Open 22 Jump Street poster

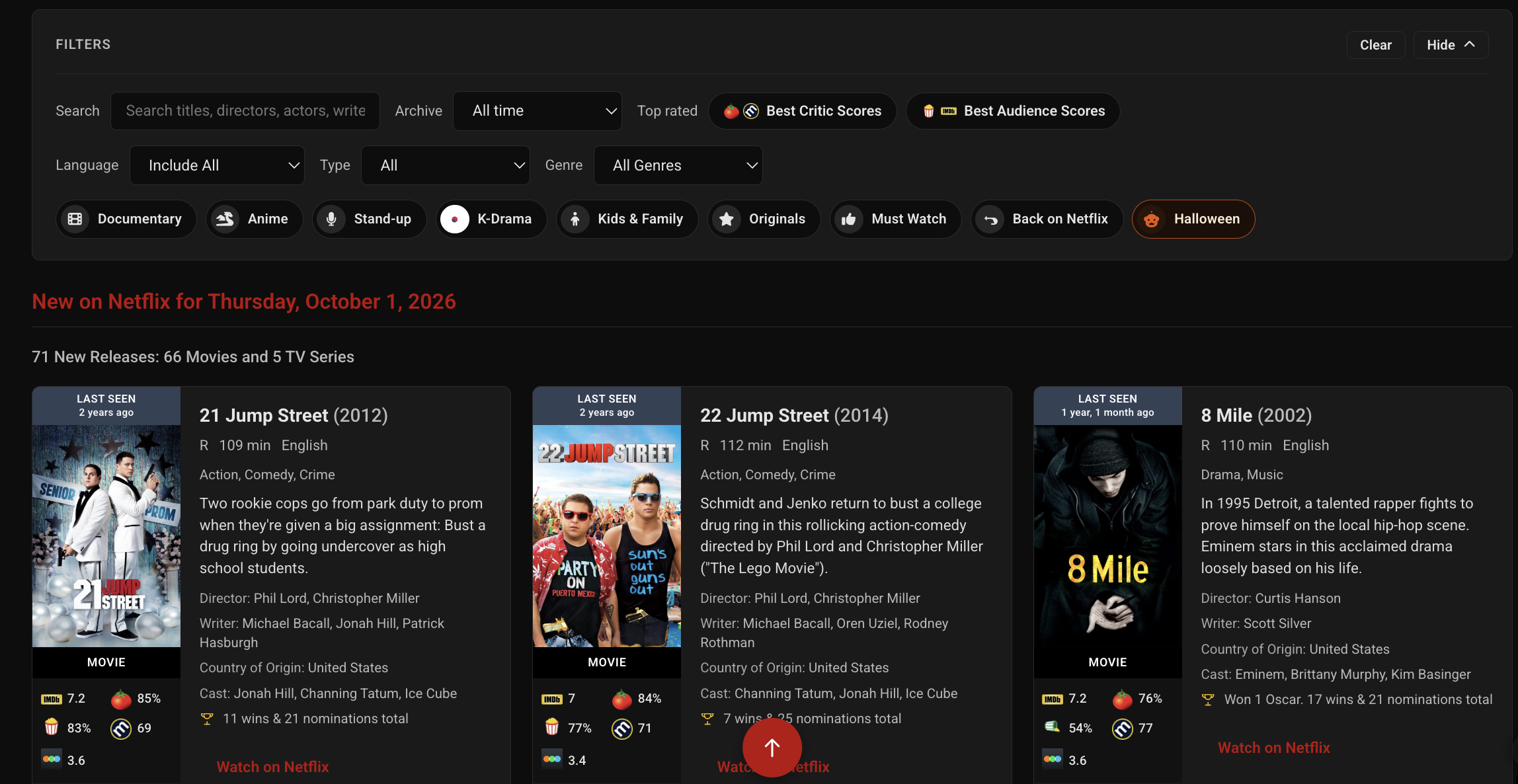[607, 535]
